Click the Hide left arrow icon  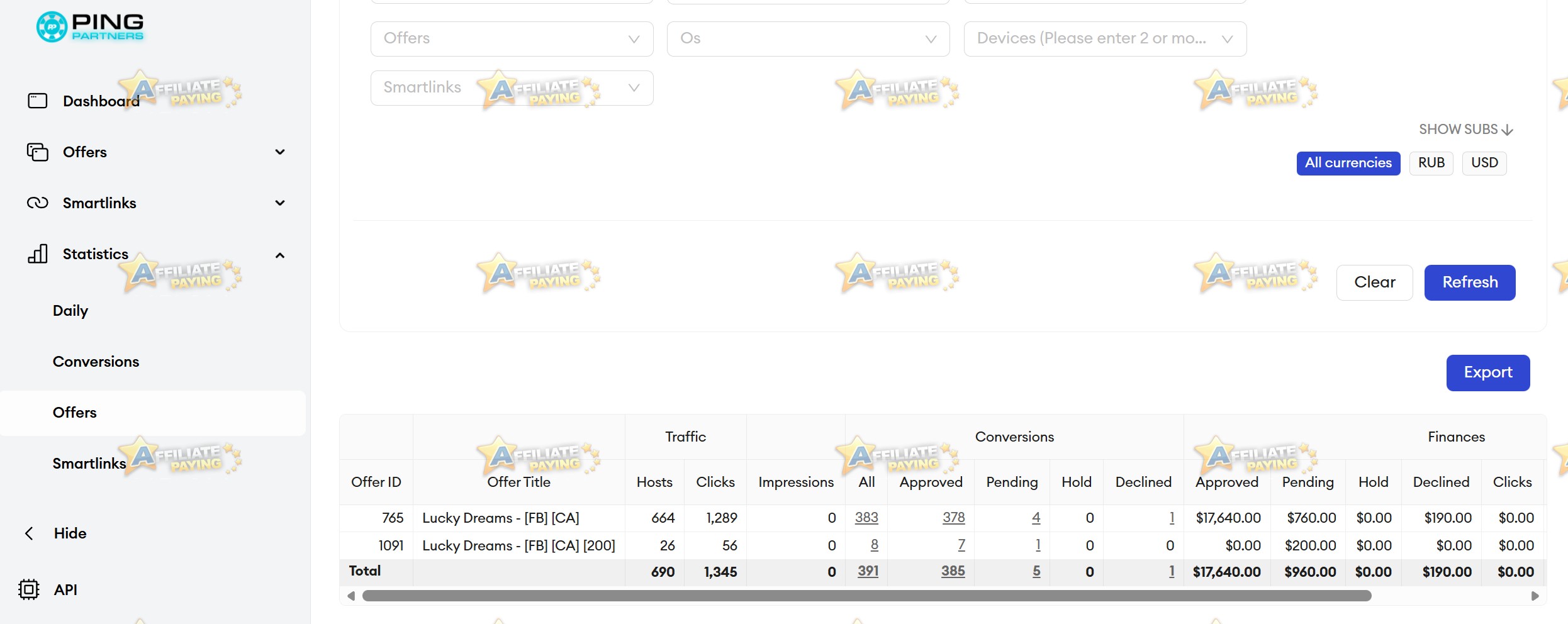[x=29, y=533]
